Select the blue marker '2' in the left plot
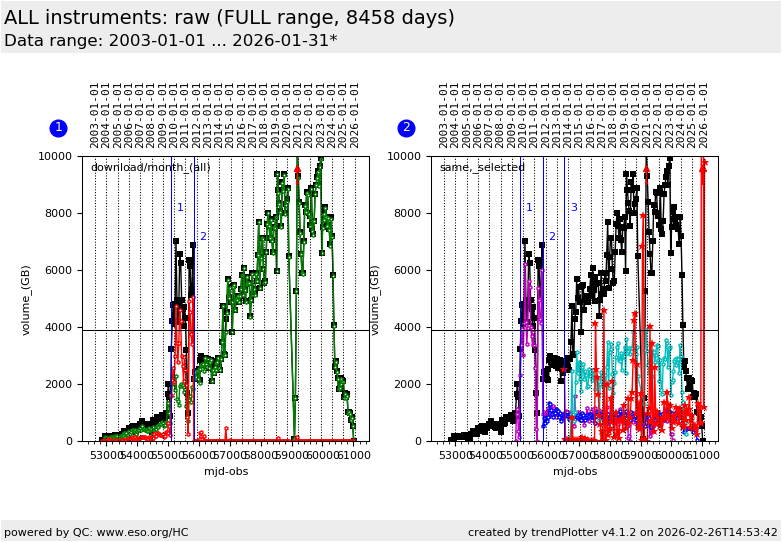The width and height of the screenshot is (782, 542). 203,237
